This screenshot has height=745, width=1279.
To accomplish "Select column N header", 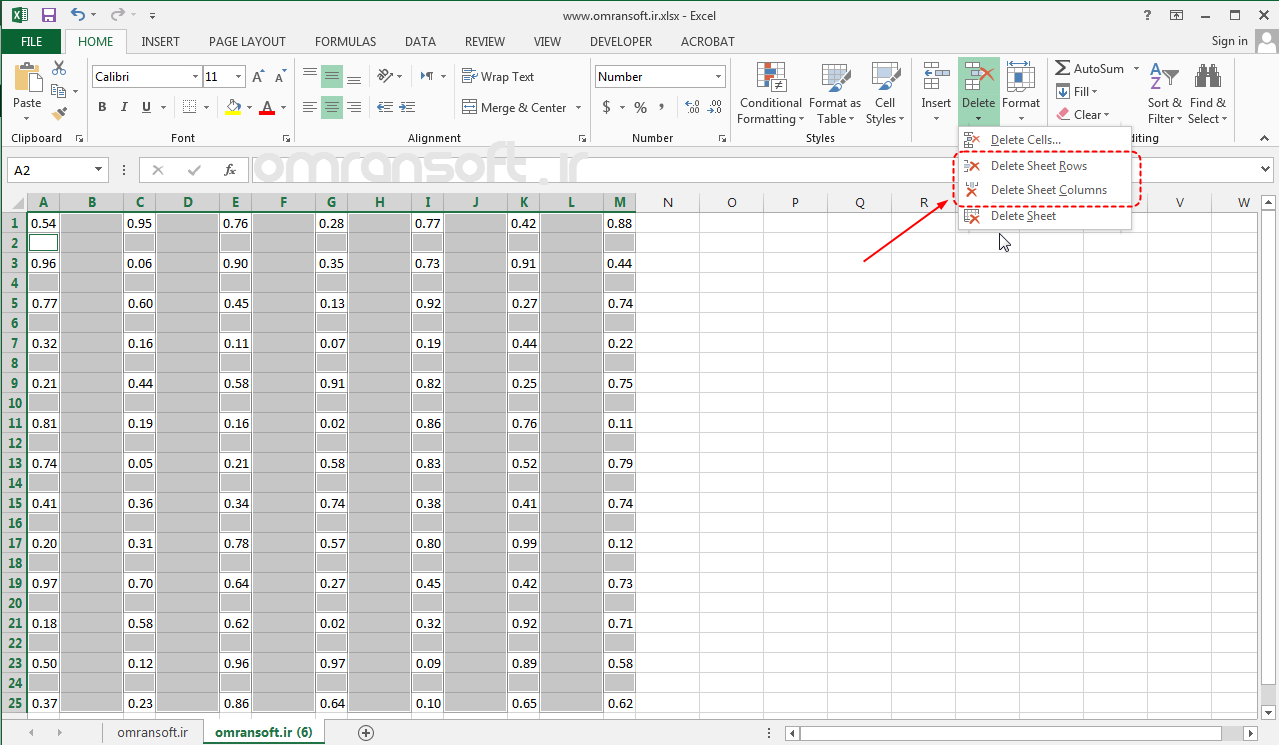I will point(668,203).
